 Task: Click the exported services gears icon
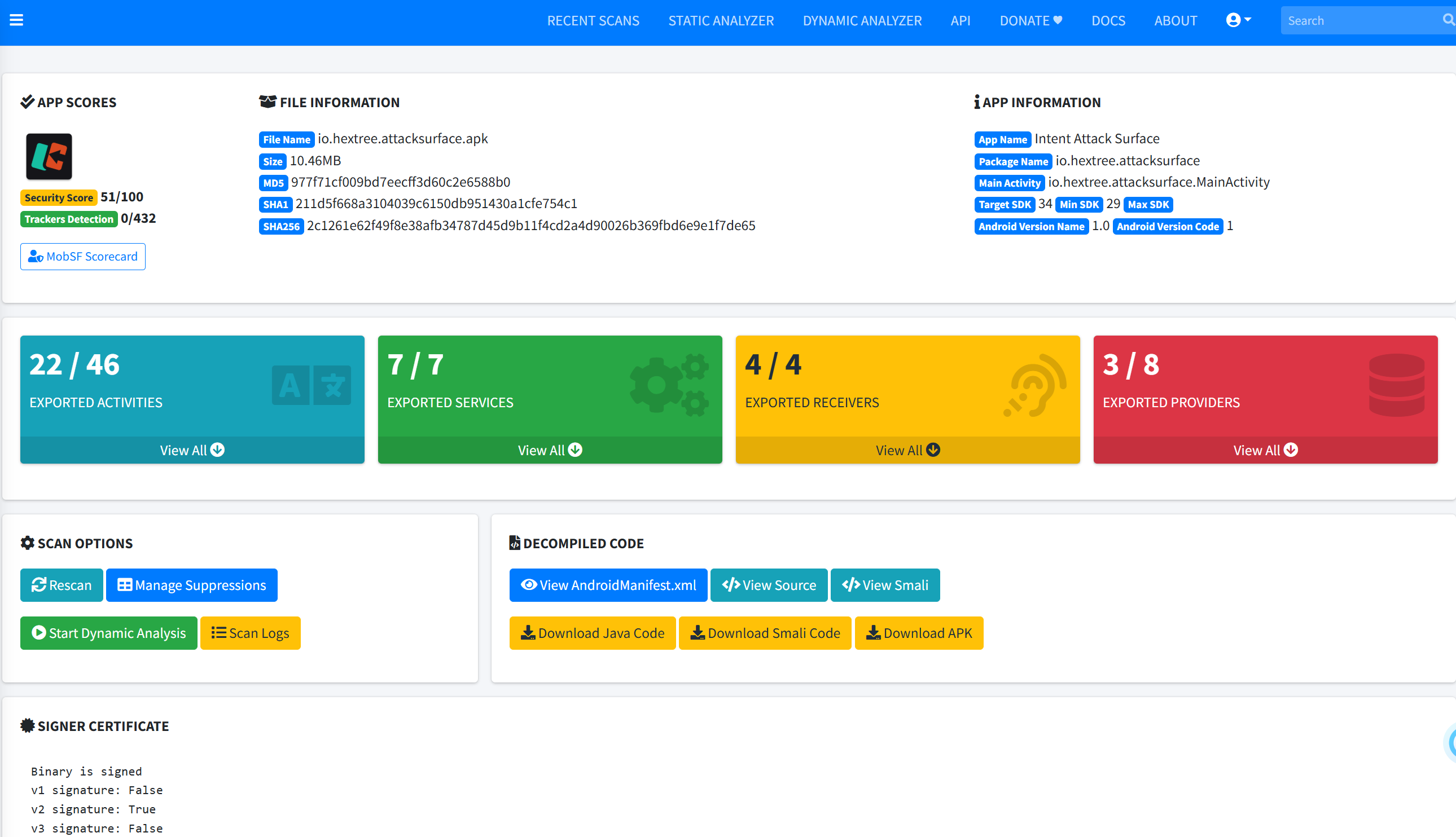tap(669, 385)
